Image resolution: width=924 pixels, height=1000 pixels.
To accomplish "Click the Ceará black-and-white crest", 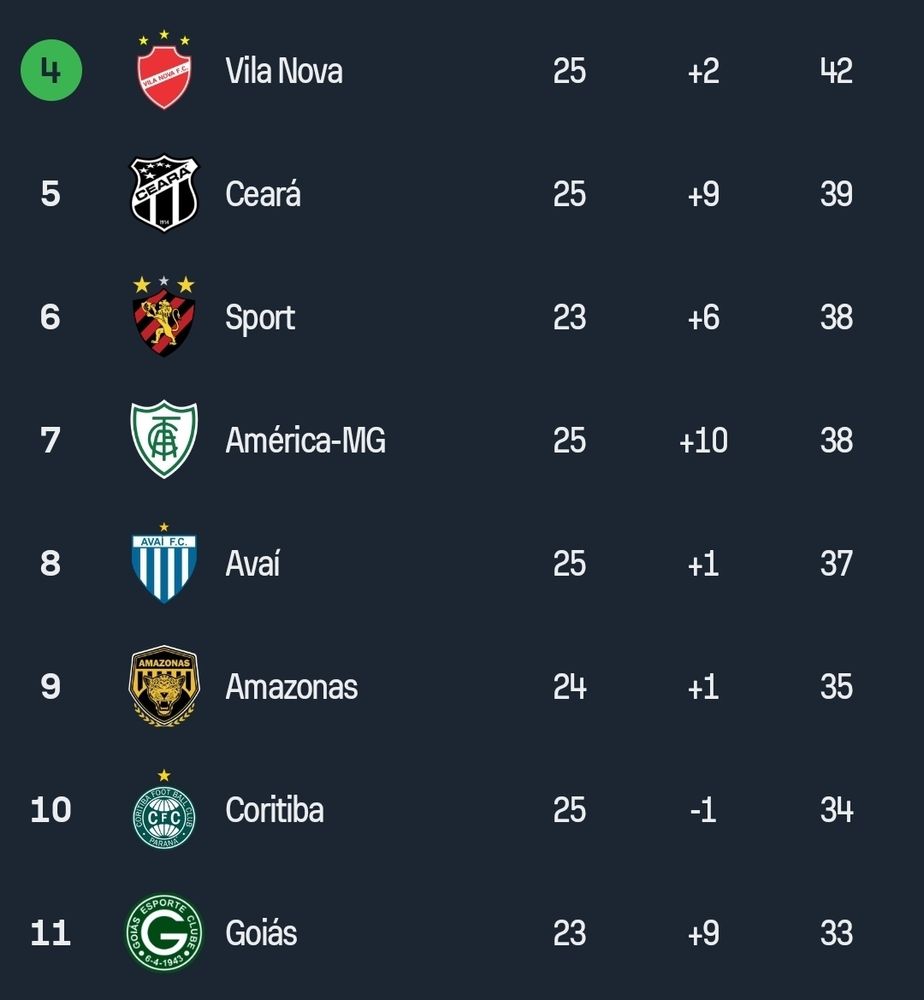I will (164, 193).
